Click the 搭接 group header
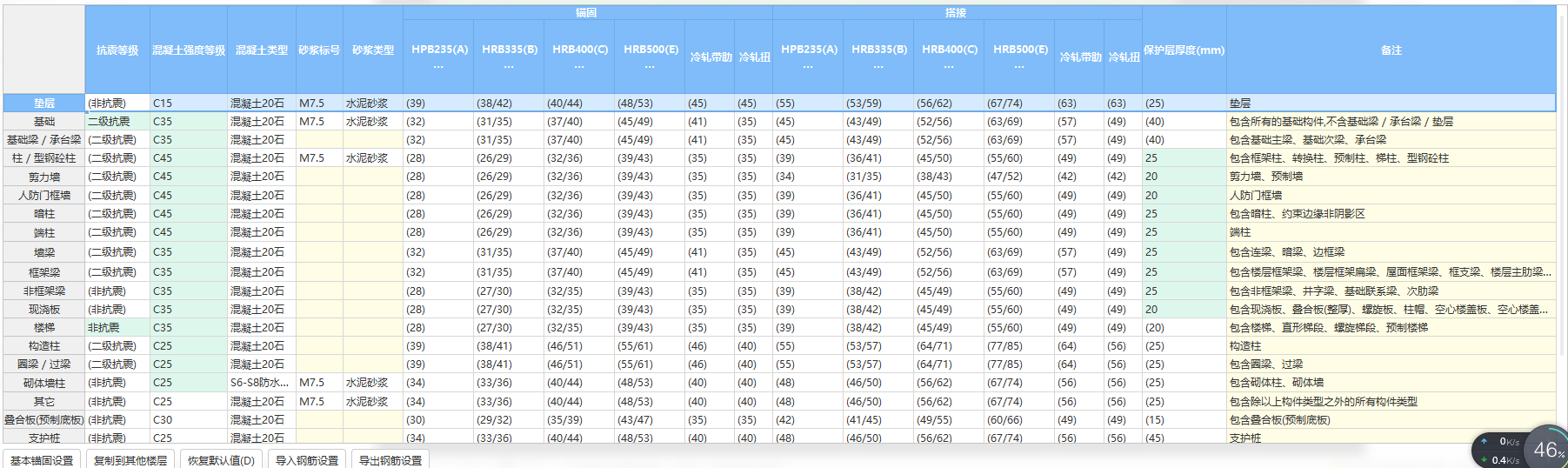This screenshot has width=1568, height=468. tap(957, 13)
